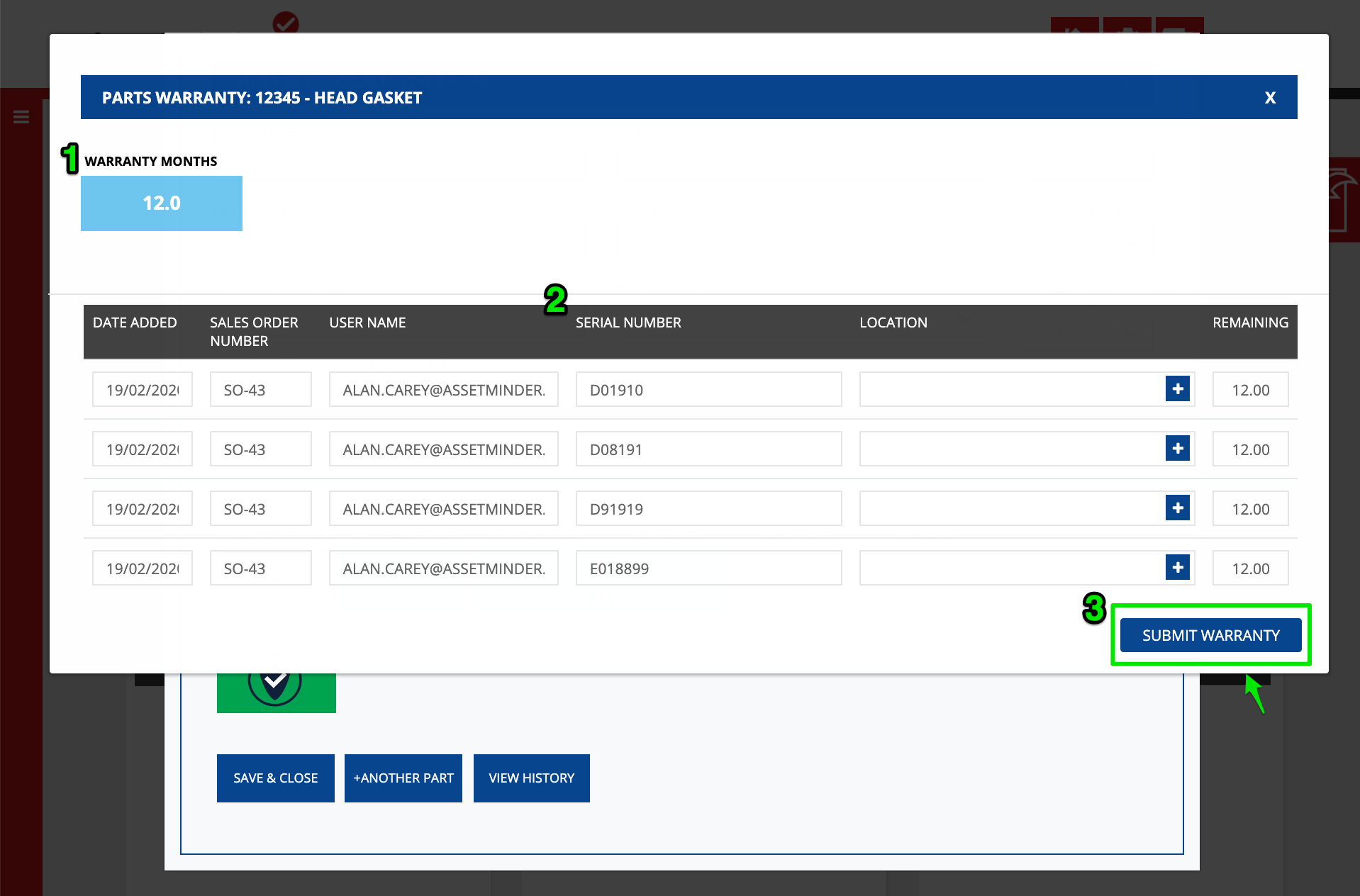Close the Parts Warranty dialog with X

[1270, 98]
